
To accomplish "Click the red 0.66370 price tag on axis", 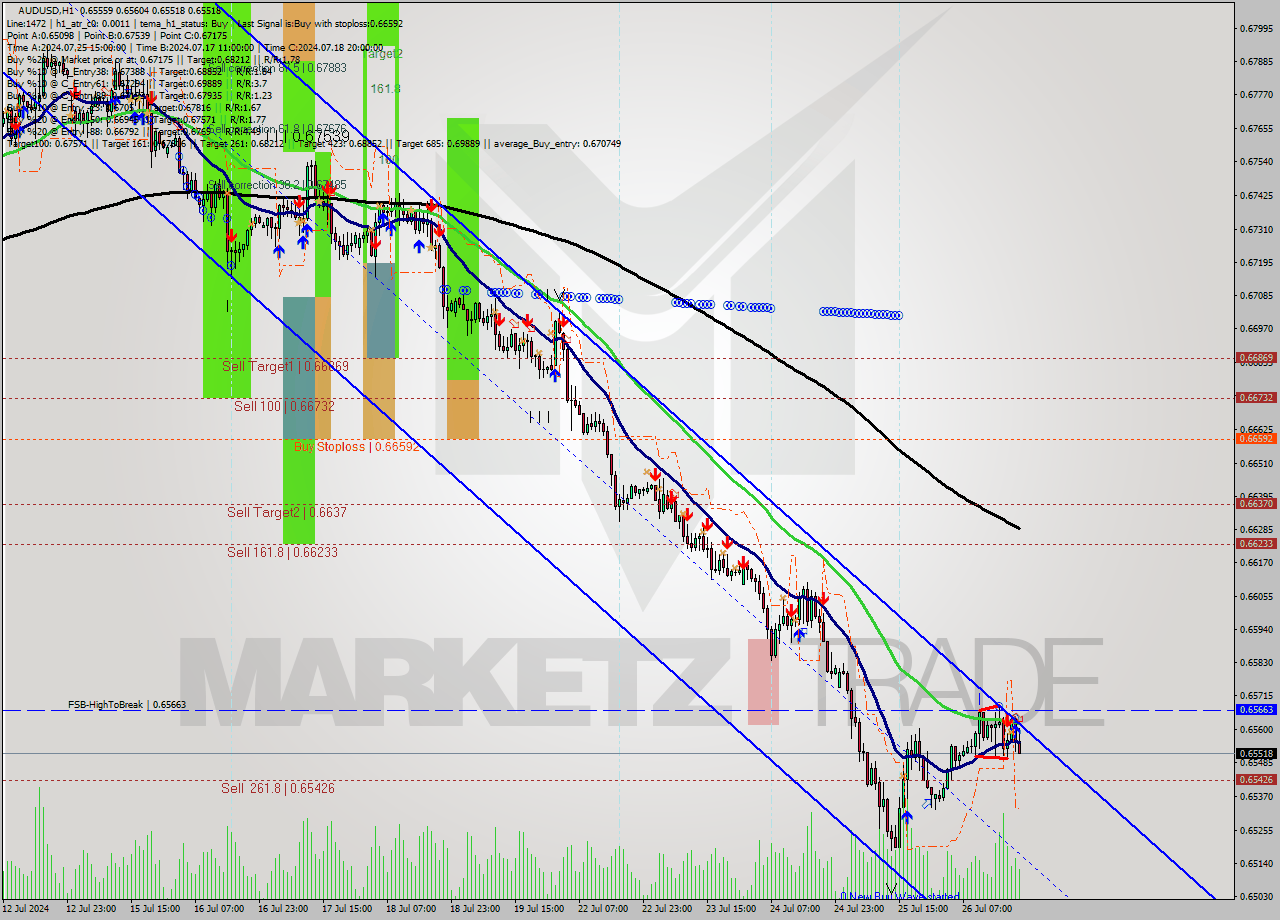I will pos(1255,504).
